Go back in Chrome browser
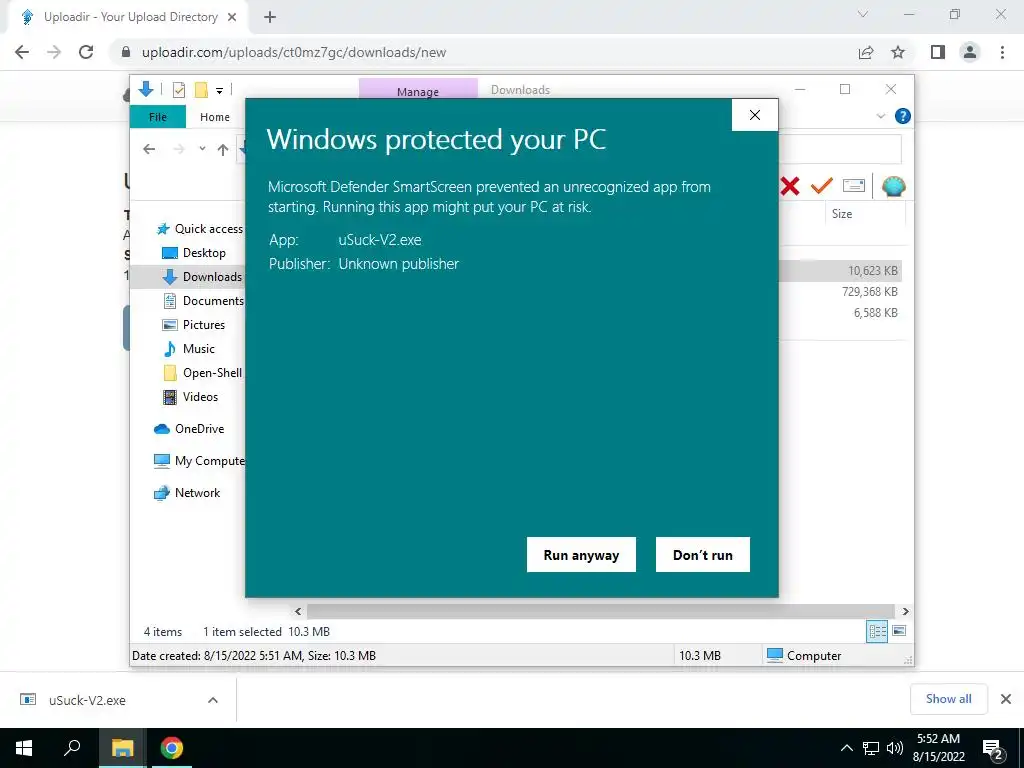 click(x=22, y=52)
